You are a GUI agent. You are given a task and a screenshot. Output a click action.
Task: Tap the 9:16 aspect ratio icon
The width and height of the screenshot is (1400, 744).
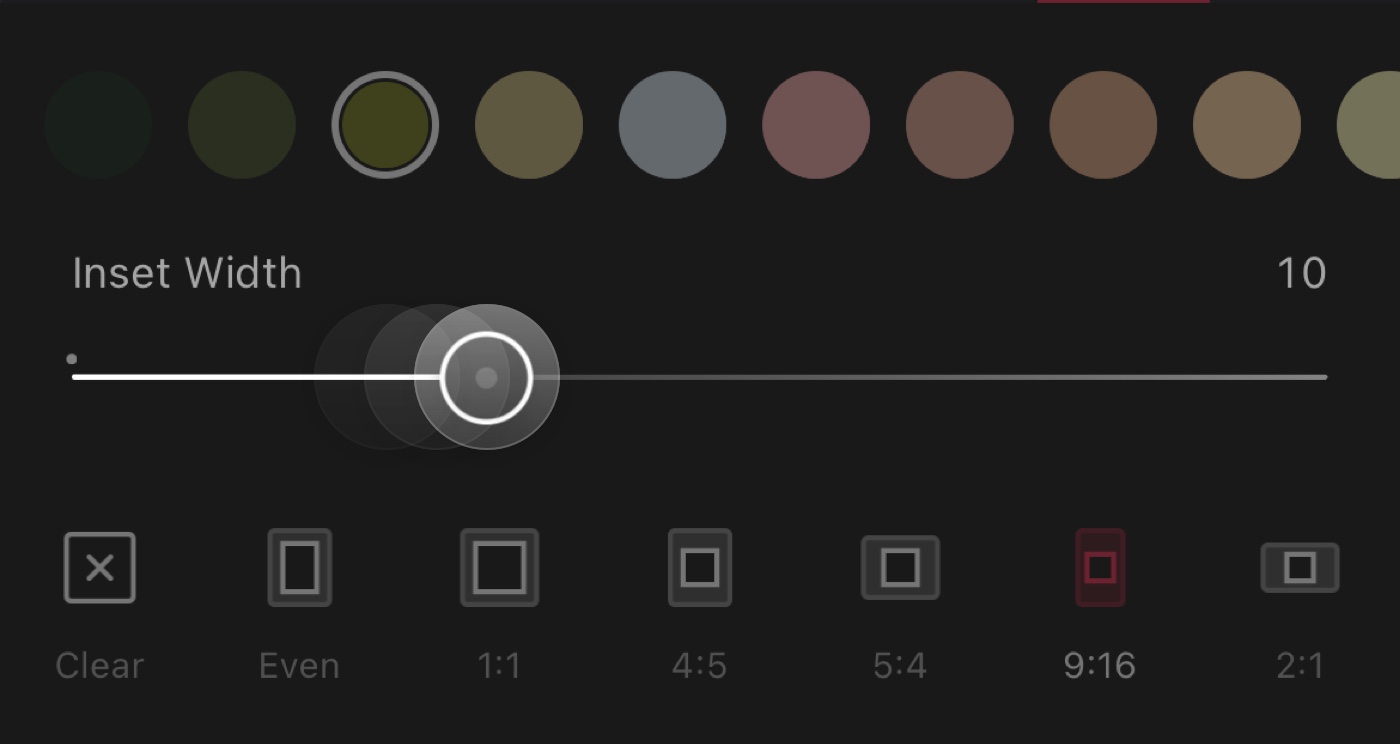1100,568
